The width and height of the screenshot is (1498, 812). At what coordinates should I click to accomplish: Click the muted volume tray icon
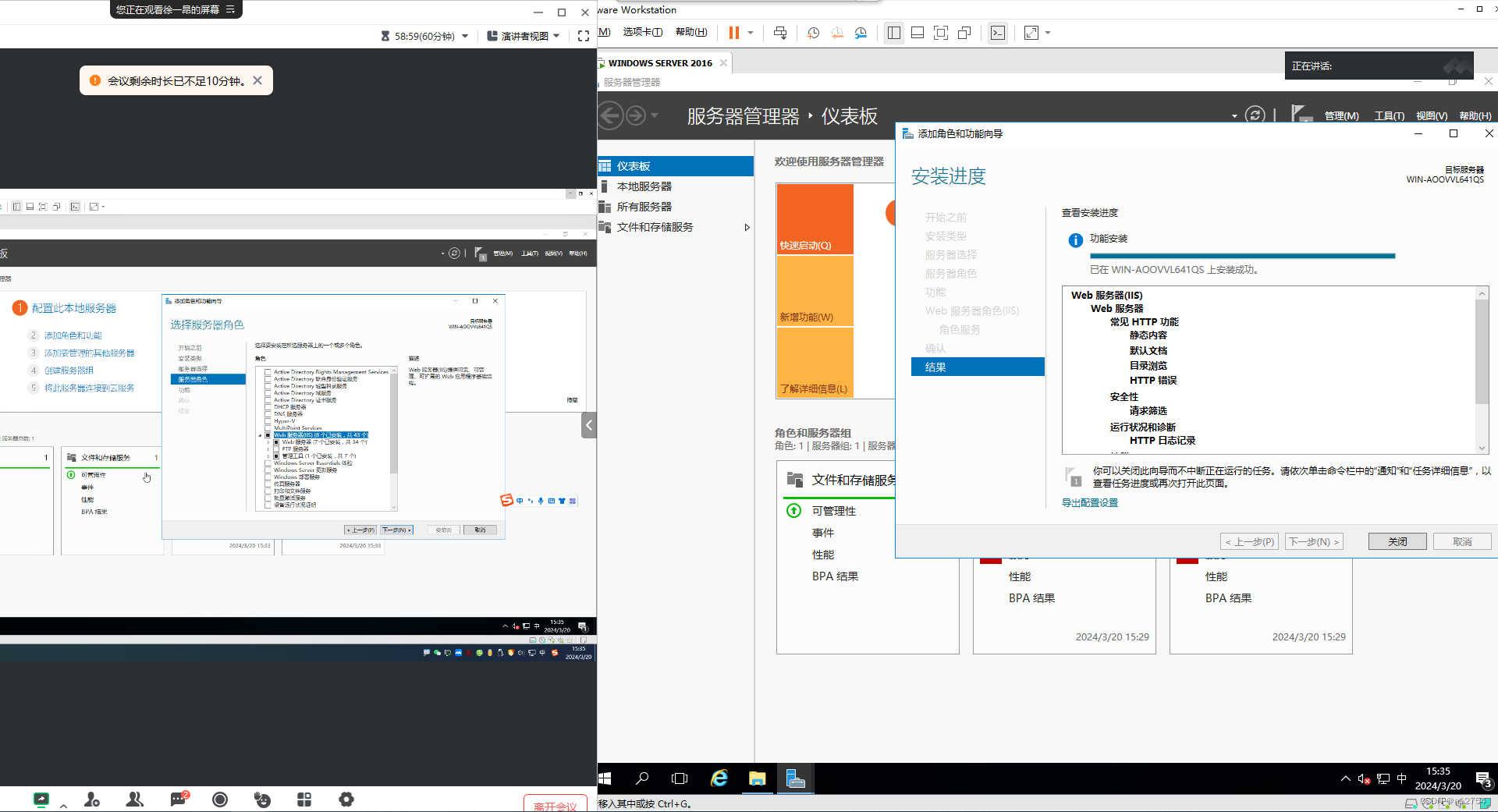(x=1365, y=778)
